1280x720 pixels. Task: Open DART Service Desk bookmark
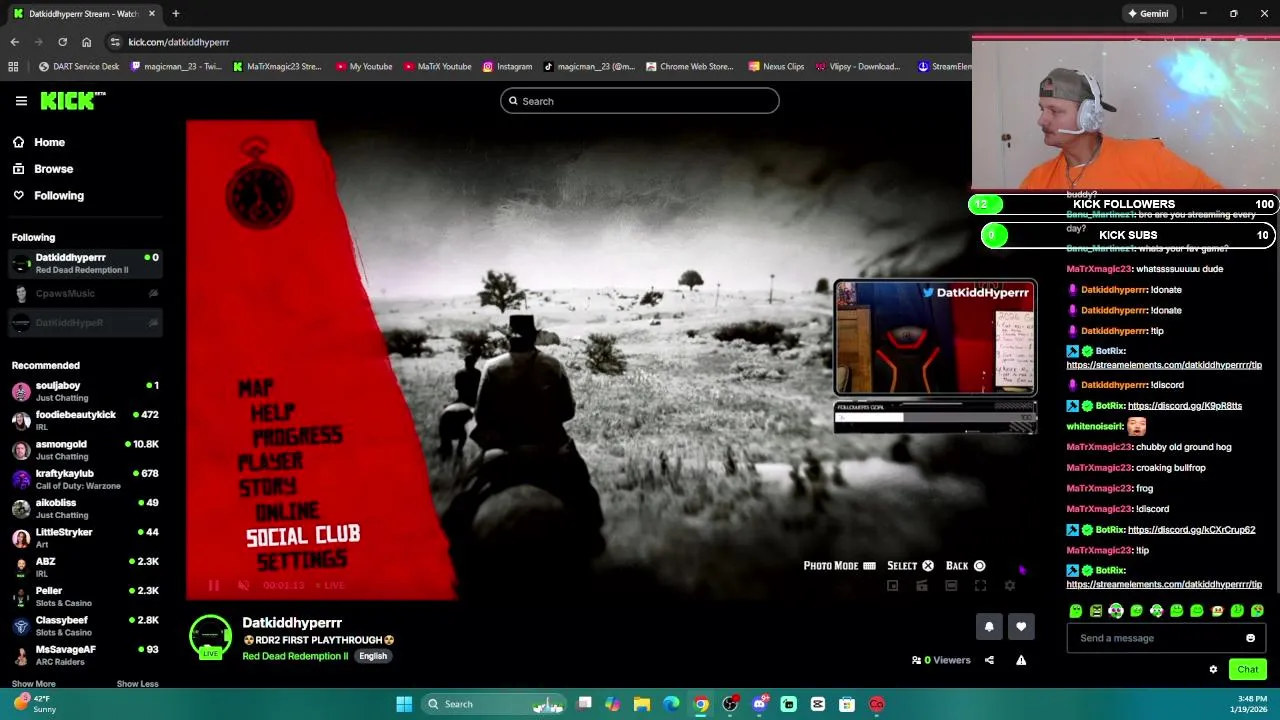pyautogui.click(x=78, y=67)
